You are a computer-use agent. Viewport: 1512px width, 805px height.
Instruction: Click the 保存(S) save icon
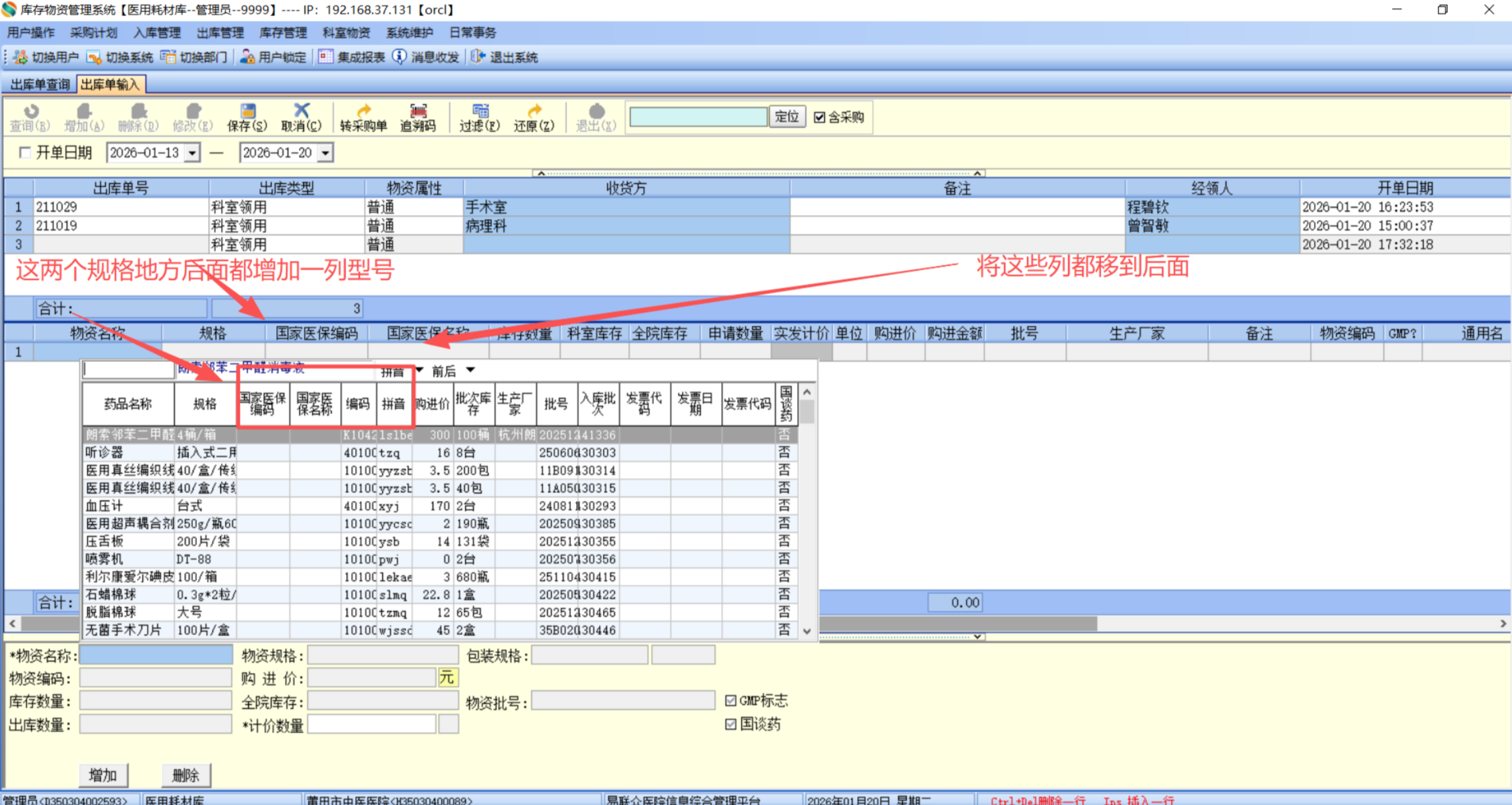[247, 111]
